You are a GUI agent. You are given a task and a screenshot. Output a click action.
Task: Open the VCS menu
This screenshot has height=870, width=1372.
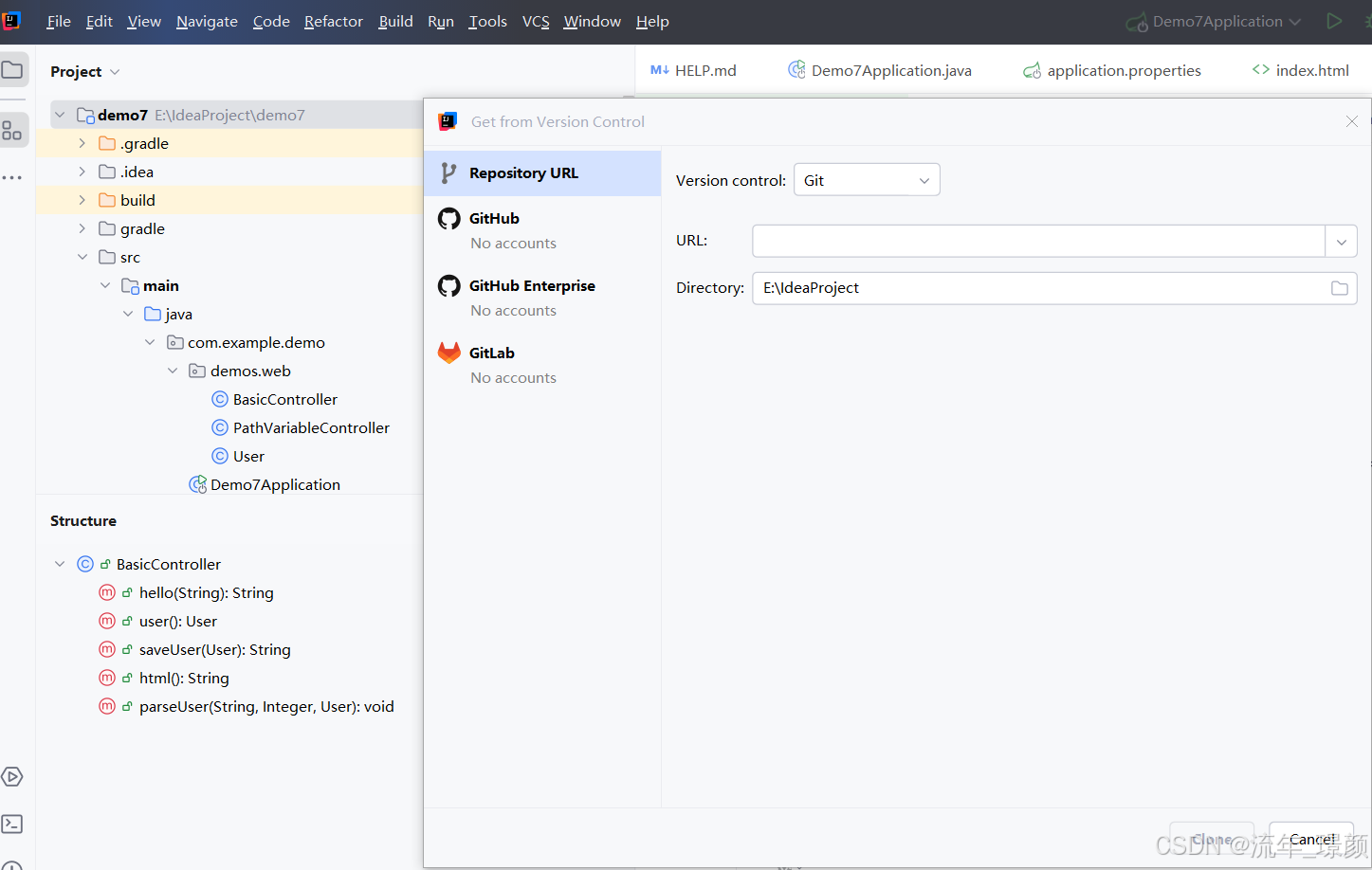coord(536,21)
